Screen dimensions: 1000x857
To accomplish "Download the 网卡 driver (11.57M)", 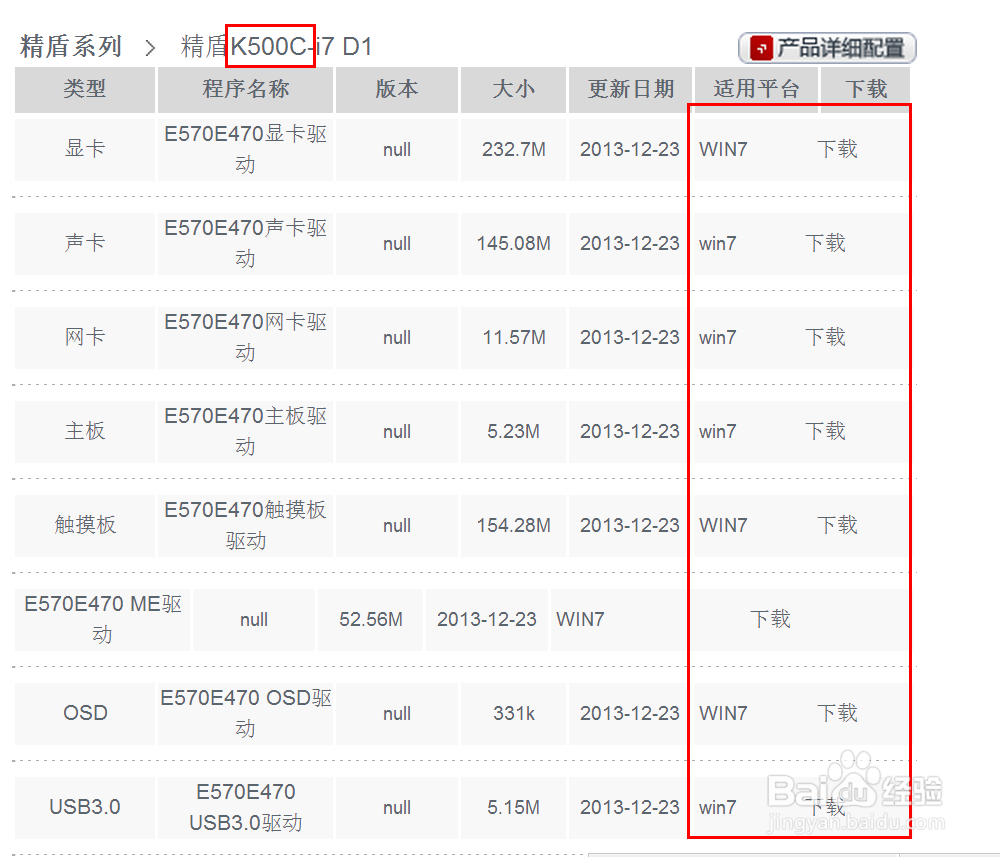I will tap(825, 337).
